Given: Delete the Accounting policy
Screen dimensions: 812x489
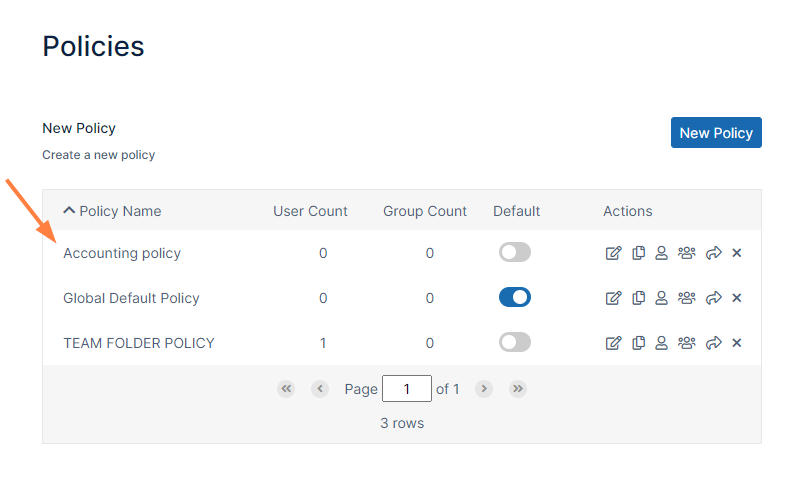Looking at the screenshot, I should pyautogui.click(x=737, y=253).
